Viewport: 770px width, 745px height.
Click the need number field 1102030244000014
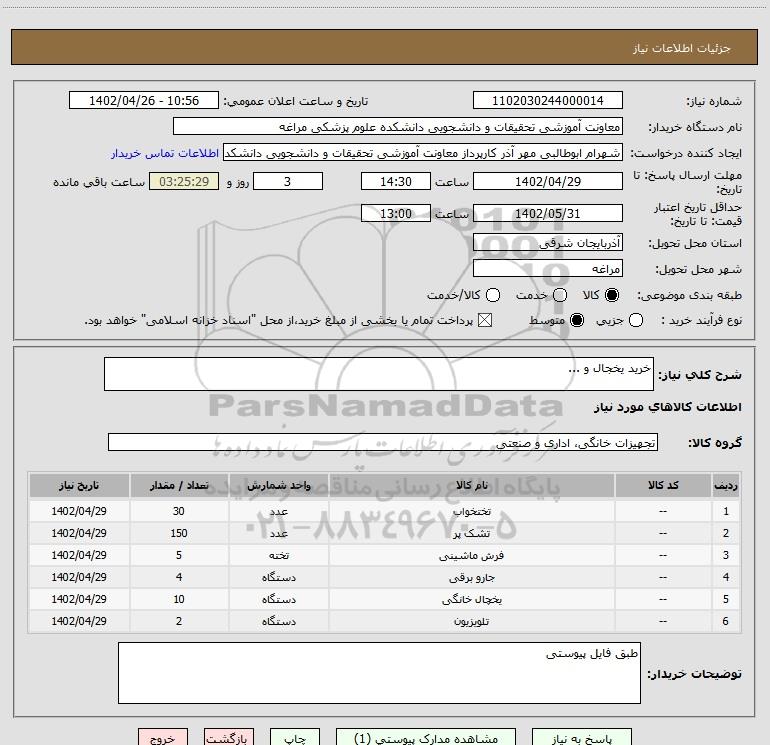coord(548,101)
